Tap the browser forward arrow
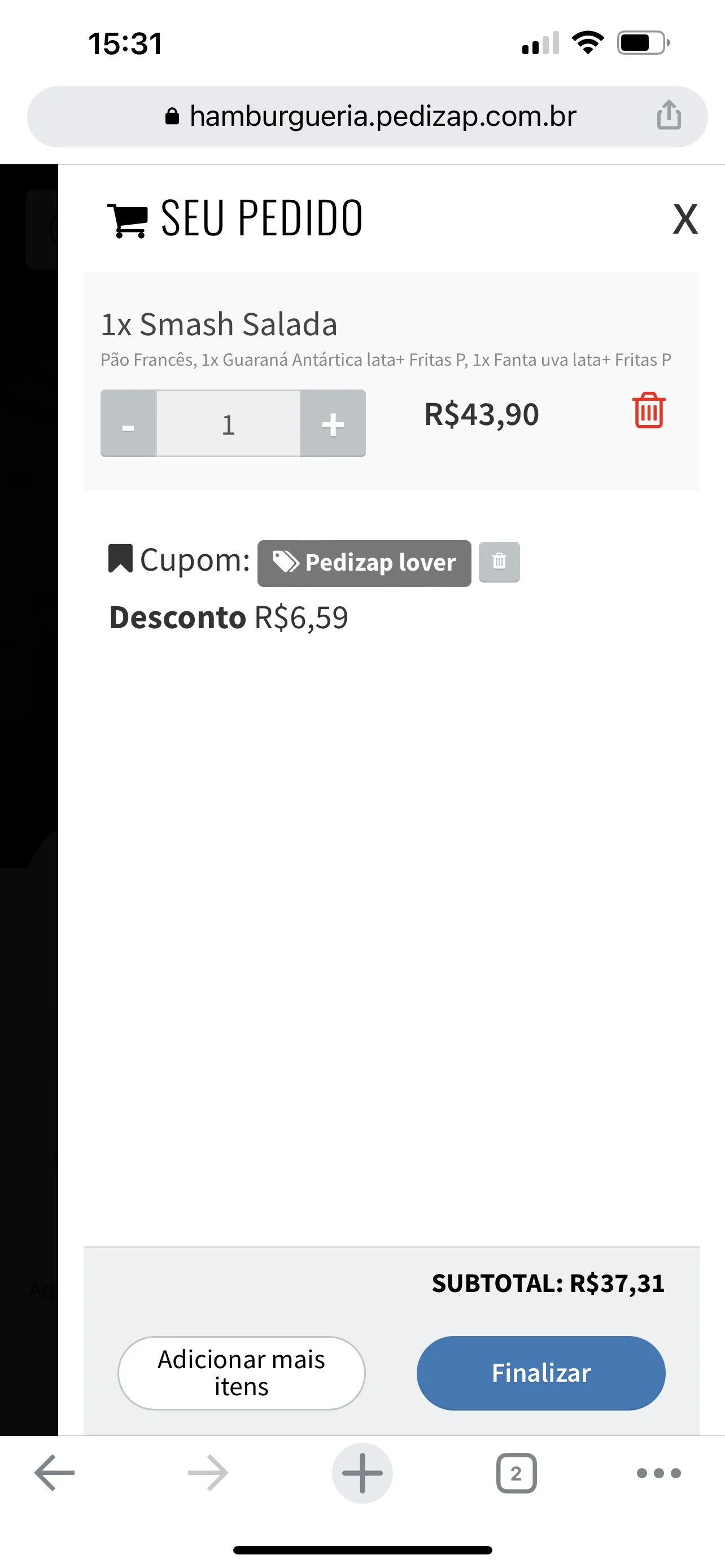Viewport: 725px width, 1568px height. (x=208, y=1473)
